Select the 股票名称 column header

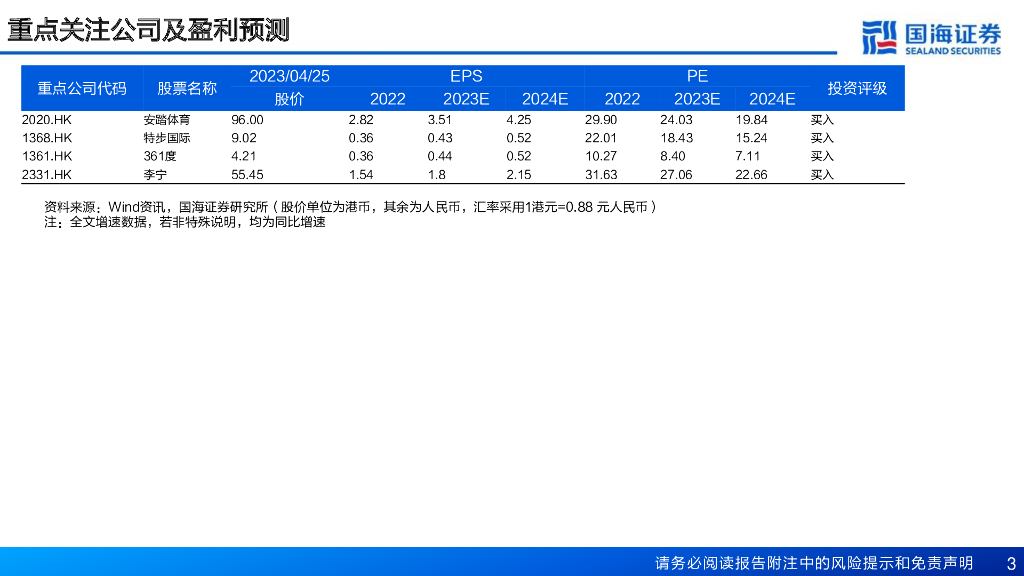[x=187, y=88]
